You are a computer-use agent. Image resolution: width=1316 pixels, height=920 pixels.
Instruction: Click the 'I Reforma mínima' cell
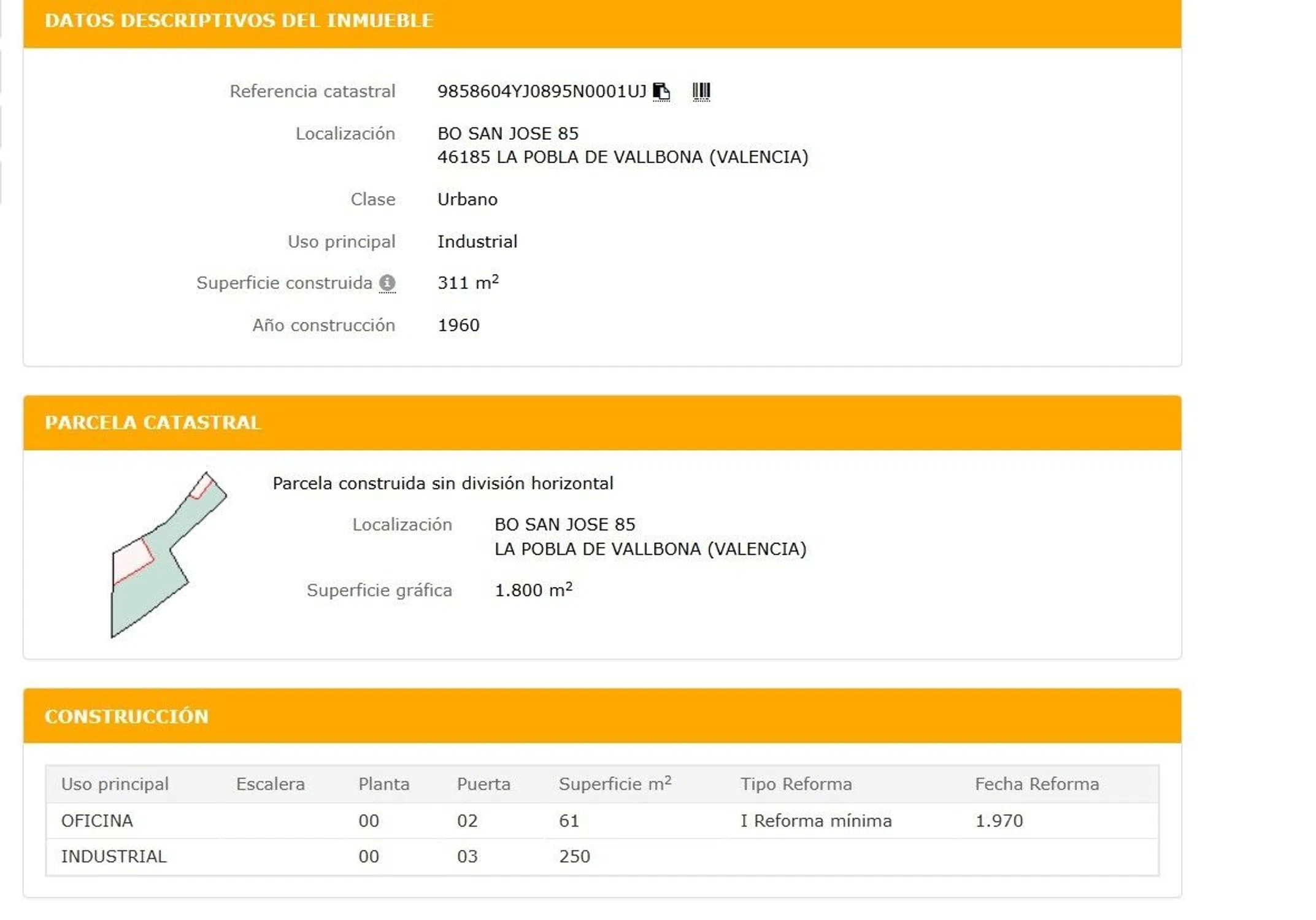tap(815, 821)
